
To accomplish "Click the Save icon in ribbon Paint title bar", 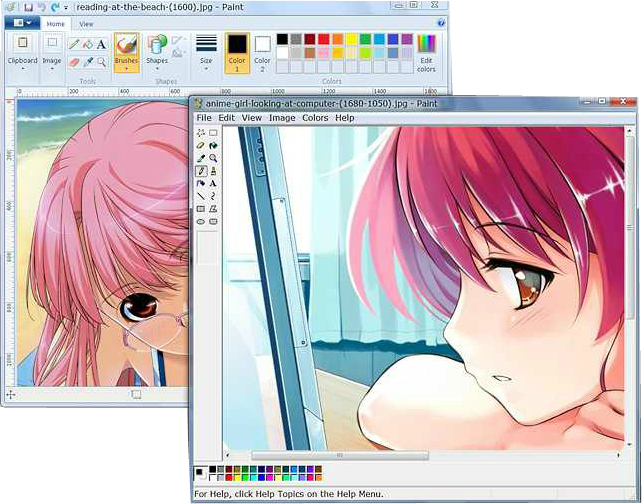I will click(x=28, y=7).
